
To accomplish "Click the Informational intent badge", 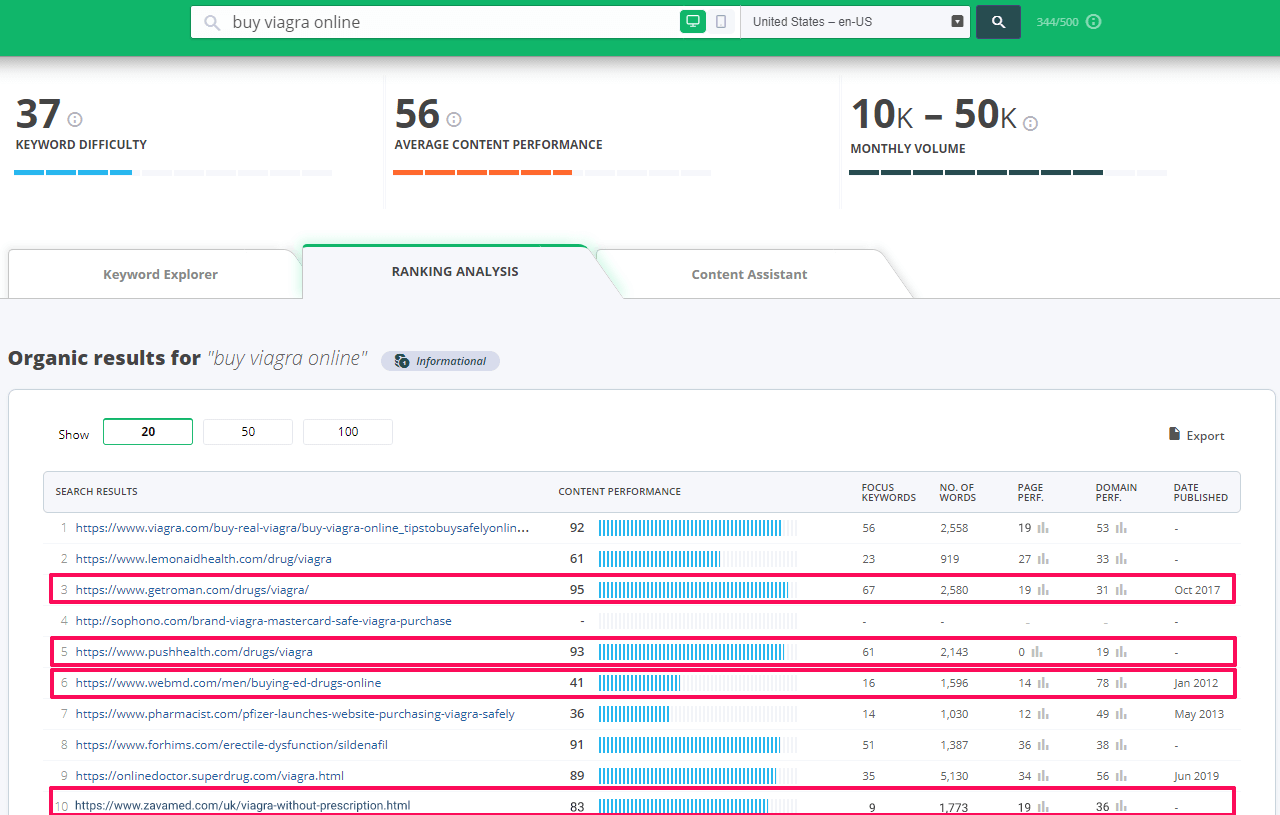I will coord(441,361).
